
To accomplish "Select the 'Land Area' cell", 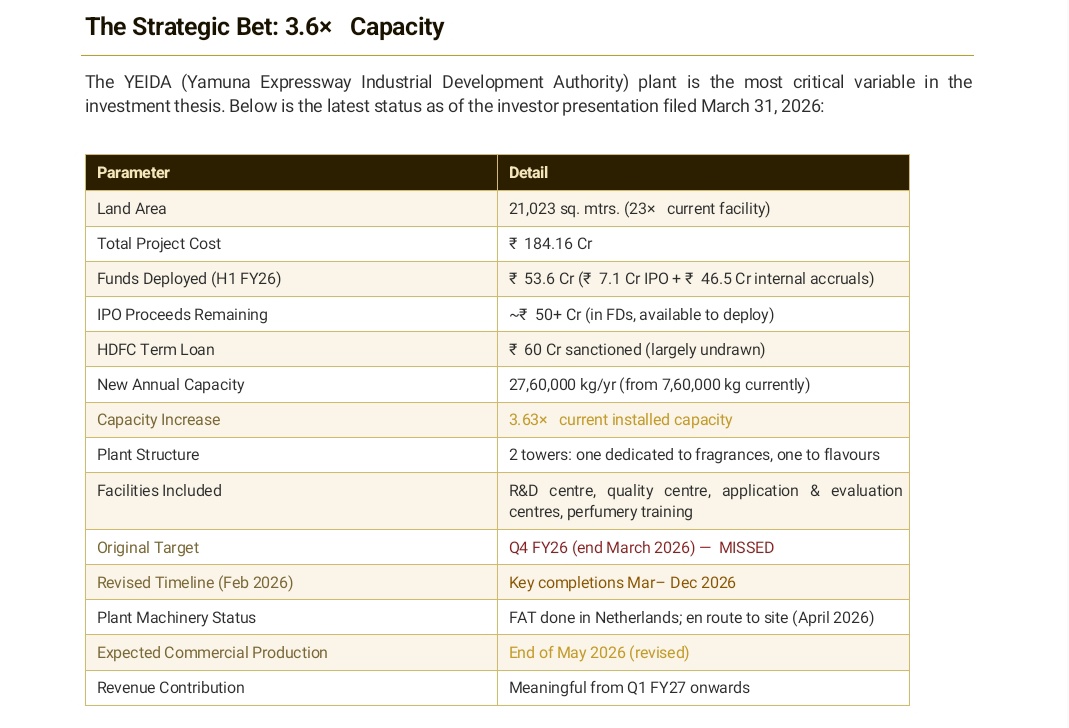I will tap(291, 209).
